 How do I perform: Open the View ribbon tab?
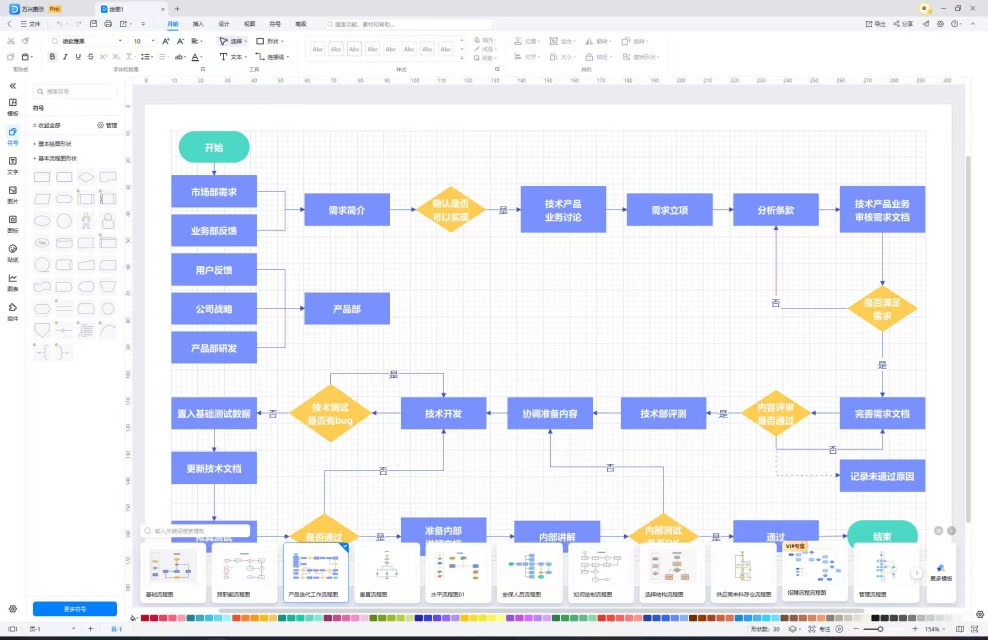click(250, 24)
